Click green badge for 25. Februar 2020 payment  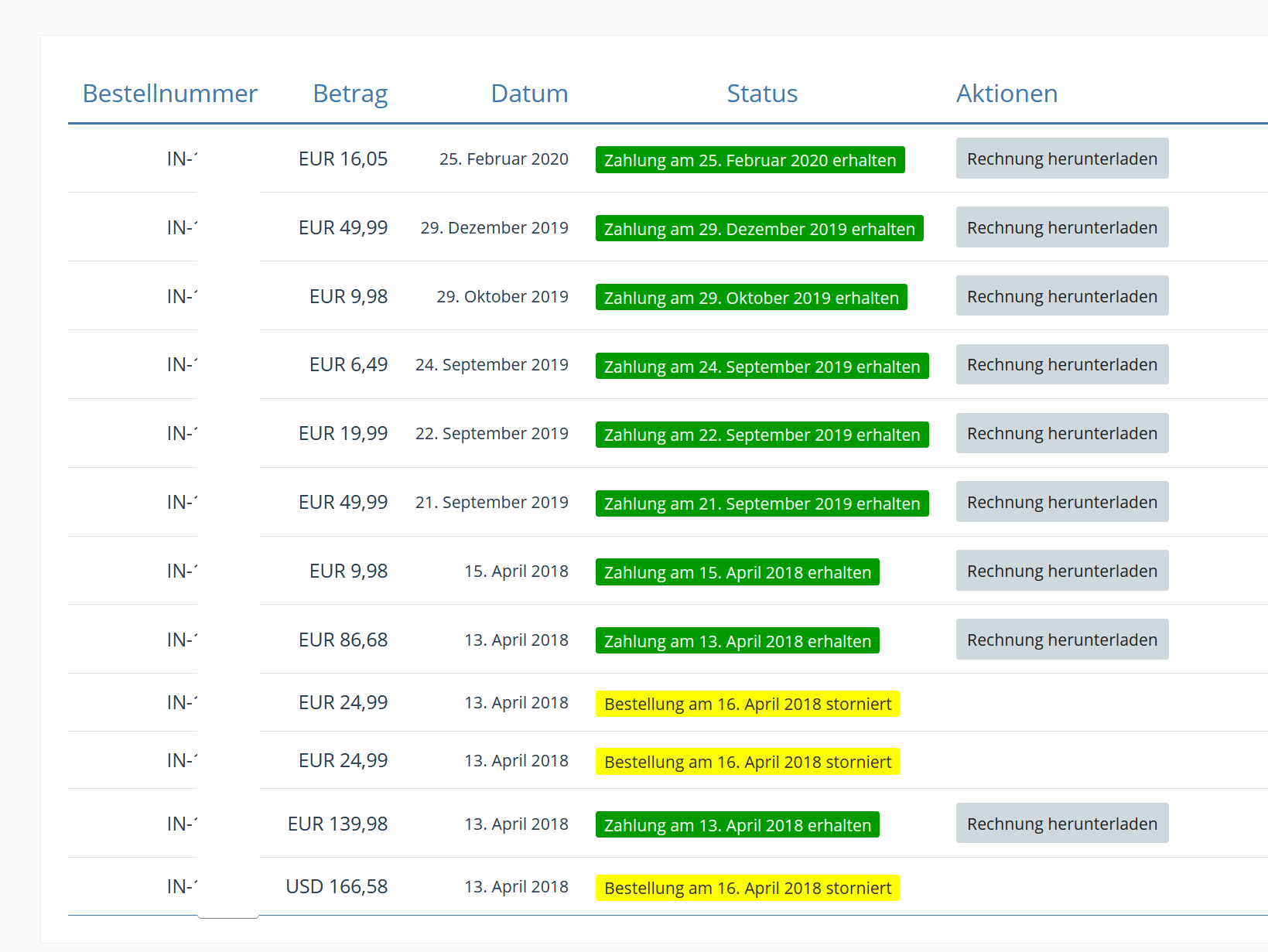750,160
